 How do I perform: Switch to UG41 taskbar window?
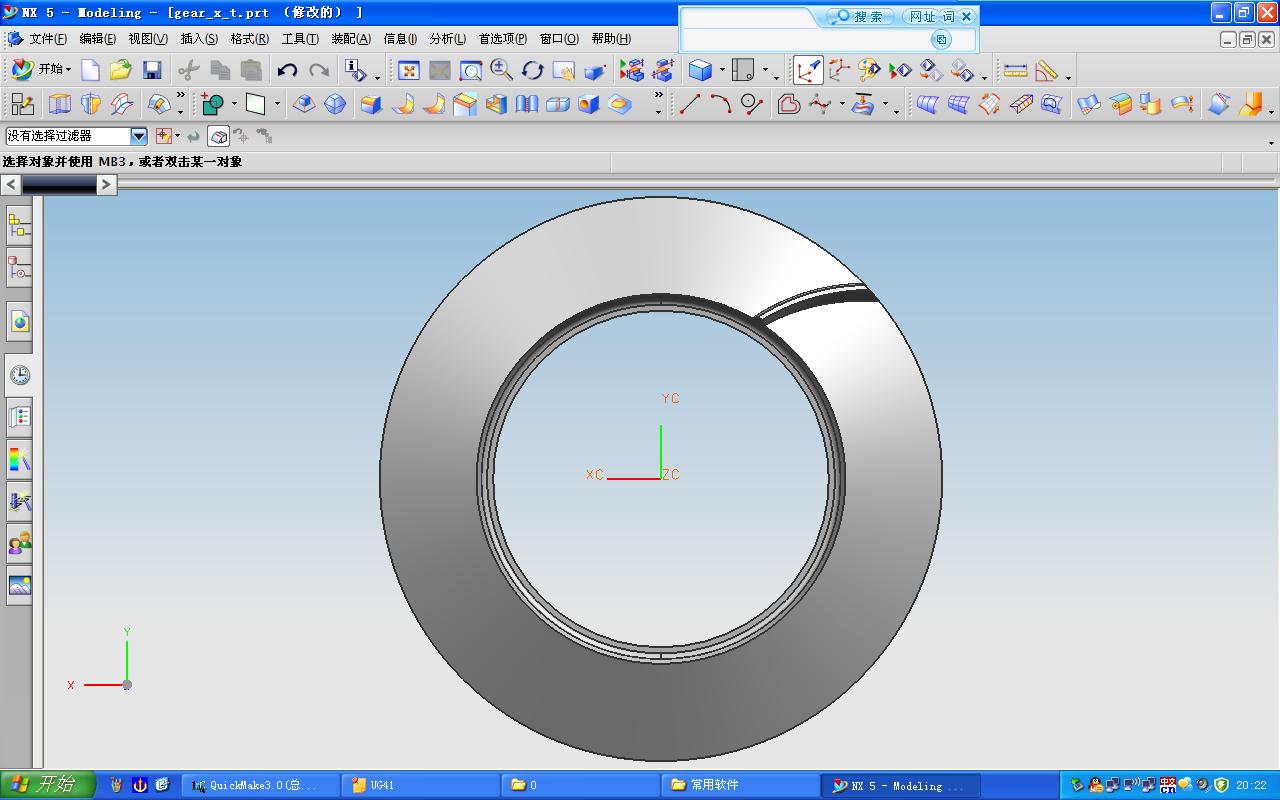421,785
